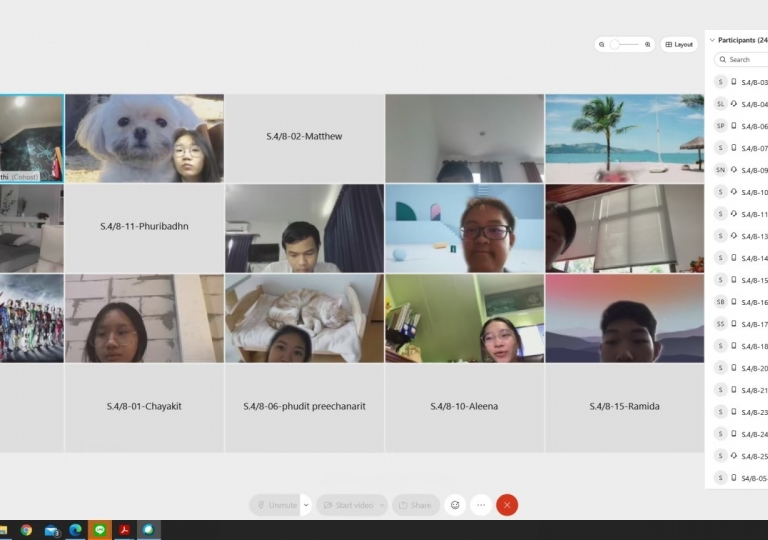Click the SP avatar for participant S.4/8-06
768x540 pixels.
[x=720, y=126]
